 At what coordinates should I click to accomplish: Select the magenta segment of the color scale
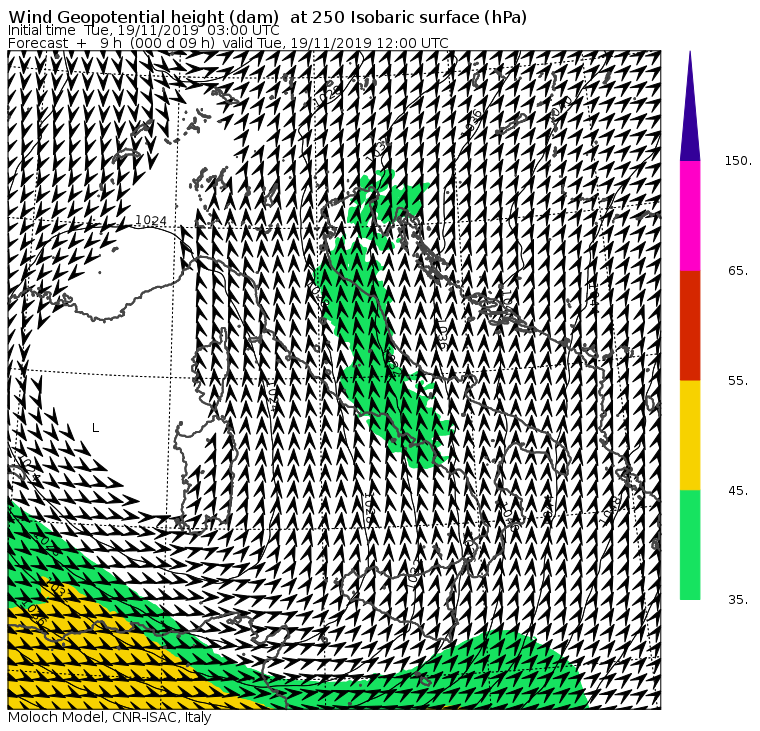click(690, 216)
